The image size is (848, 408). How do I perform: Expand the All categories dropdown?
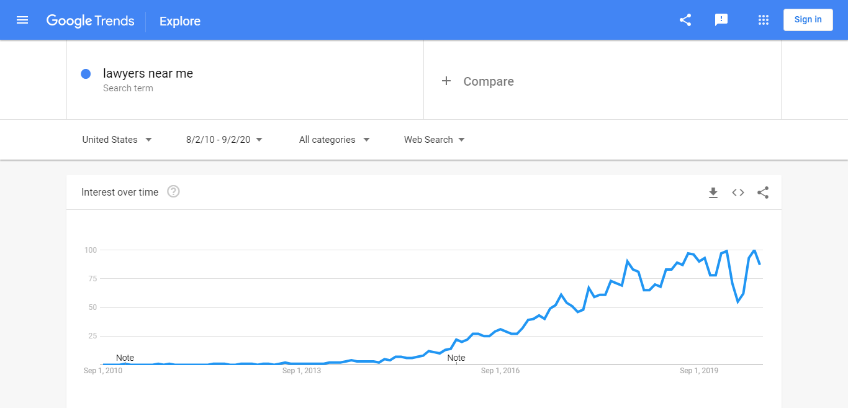(x=334, y=140)
